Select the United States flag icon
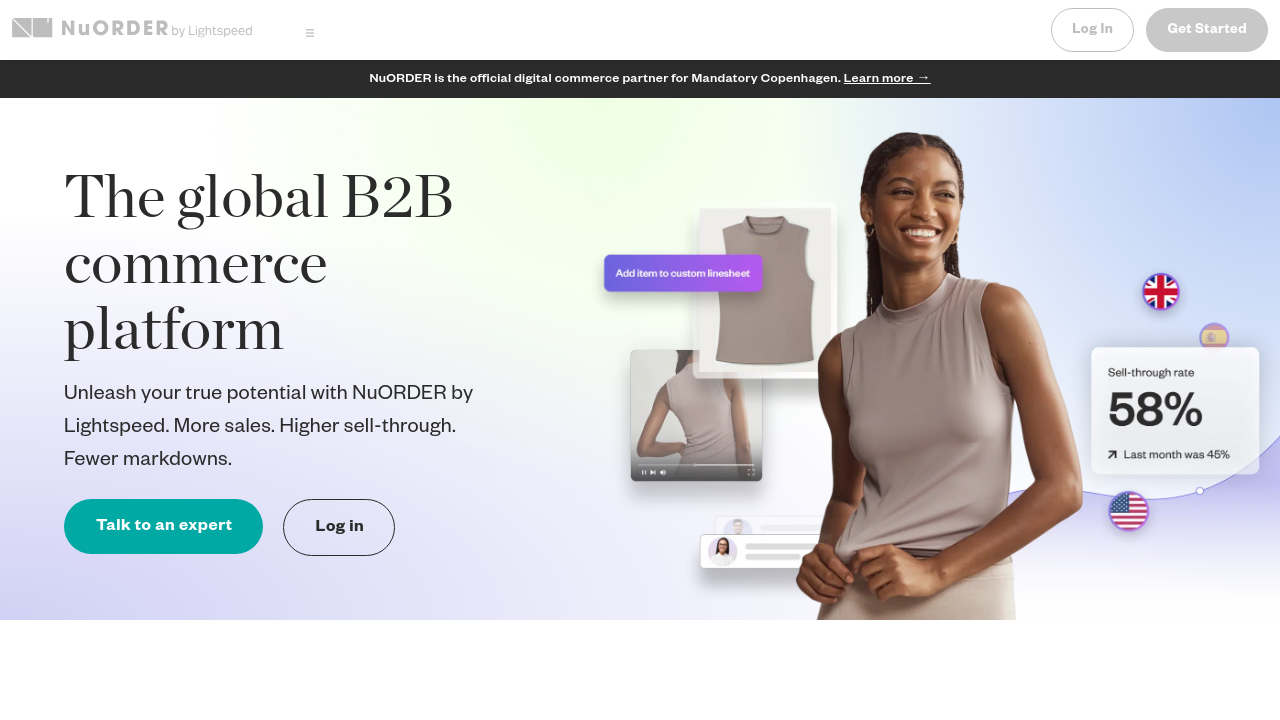Screen dimensions: 1280x720 pyautogui.click(x=1129, y=511)
